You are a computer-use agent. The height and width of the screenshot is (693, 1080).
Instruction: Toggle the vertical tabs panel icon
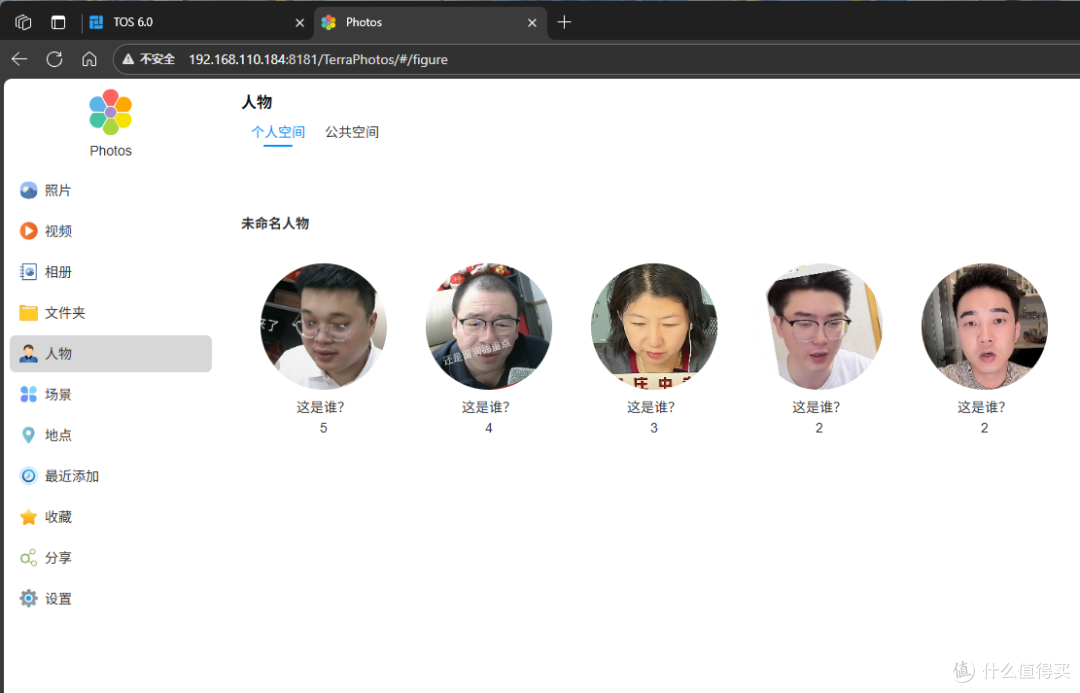(x=59, y=22)
